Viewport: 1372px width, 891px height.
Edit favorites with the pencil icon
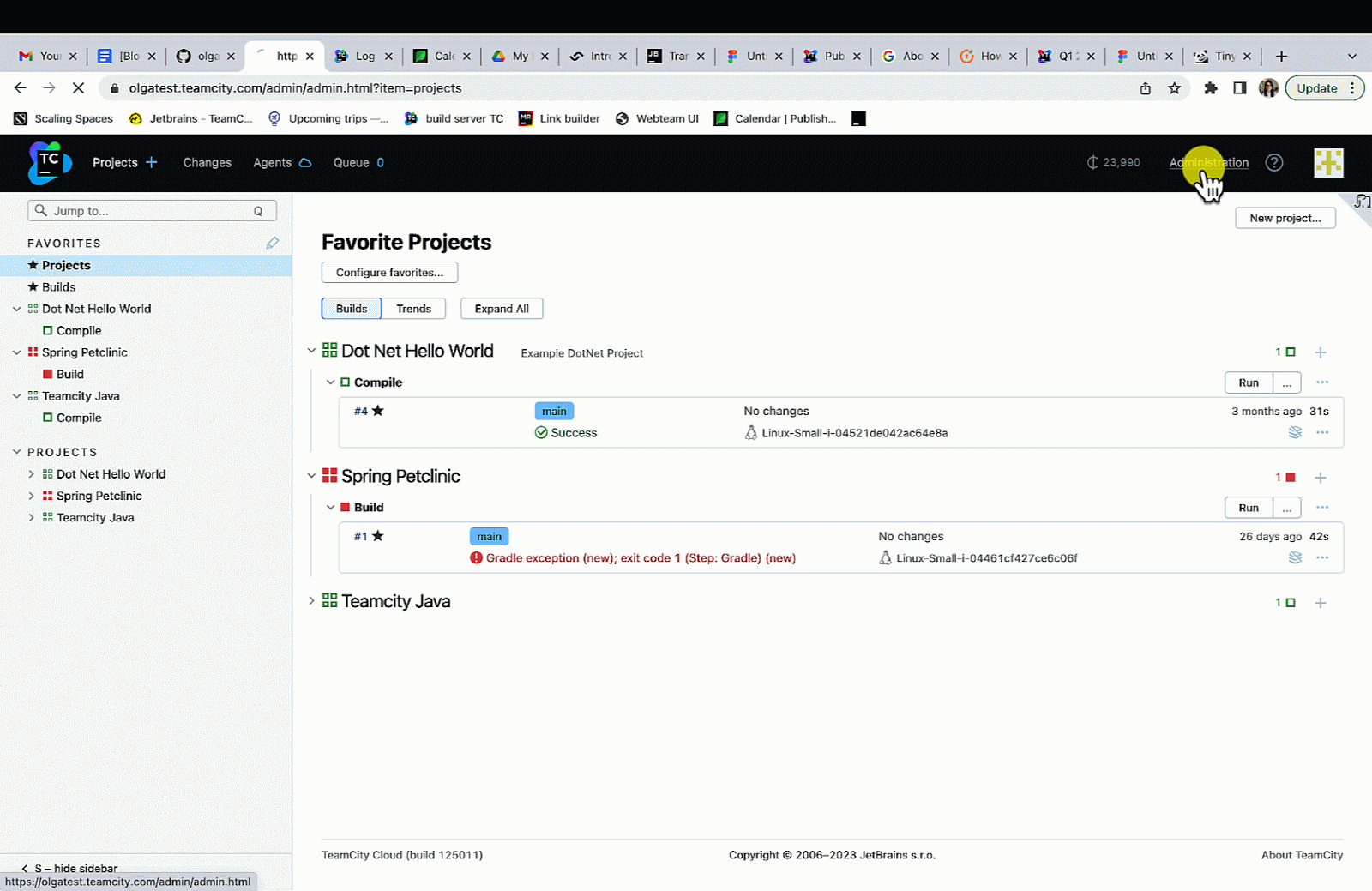pos(273,243)
